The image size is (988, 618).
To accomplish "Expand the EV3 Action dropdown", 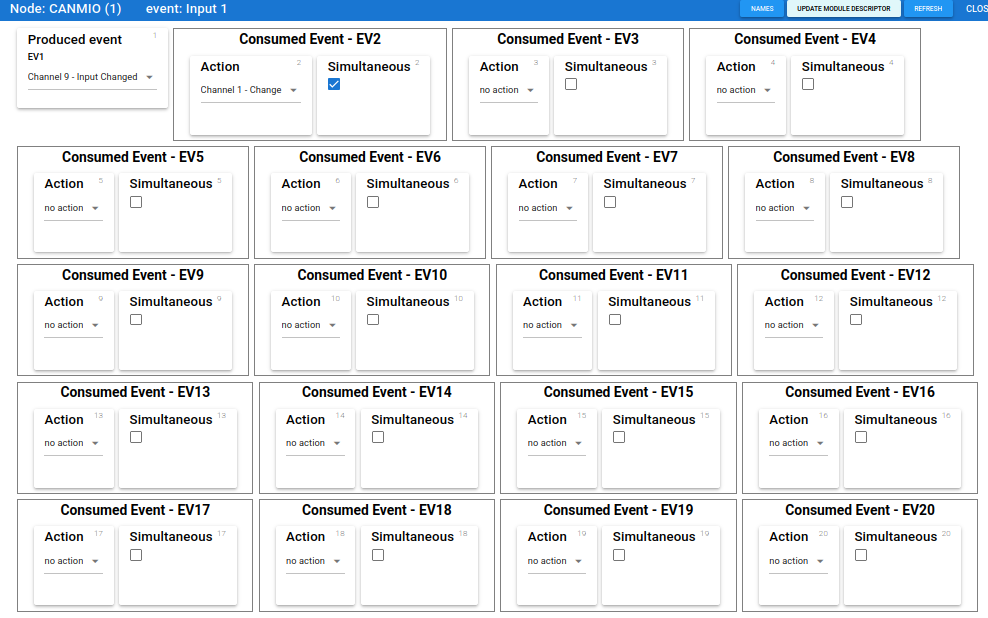I will 507,90.
